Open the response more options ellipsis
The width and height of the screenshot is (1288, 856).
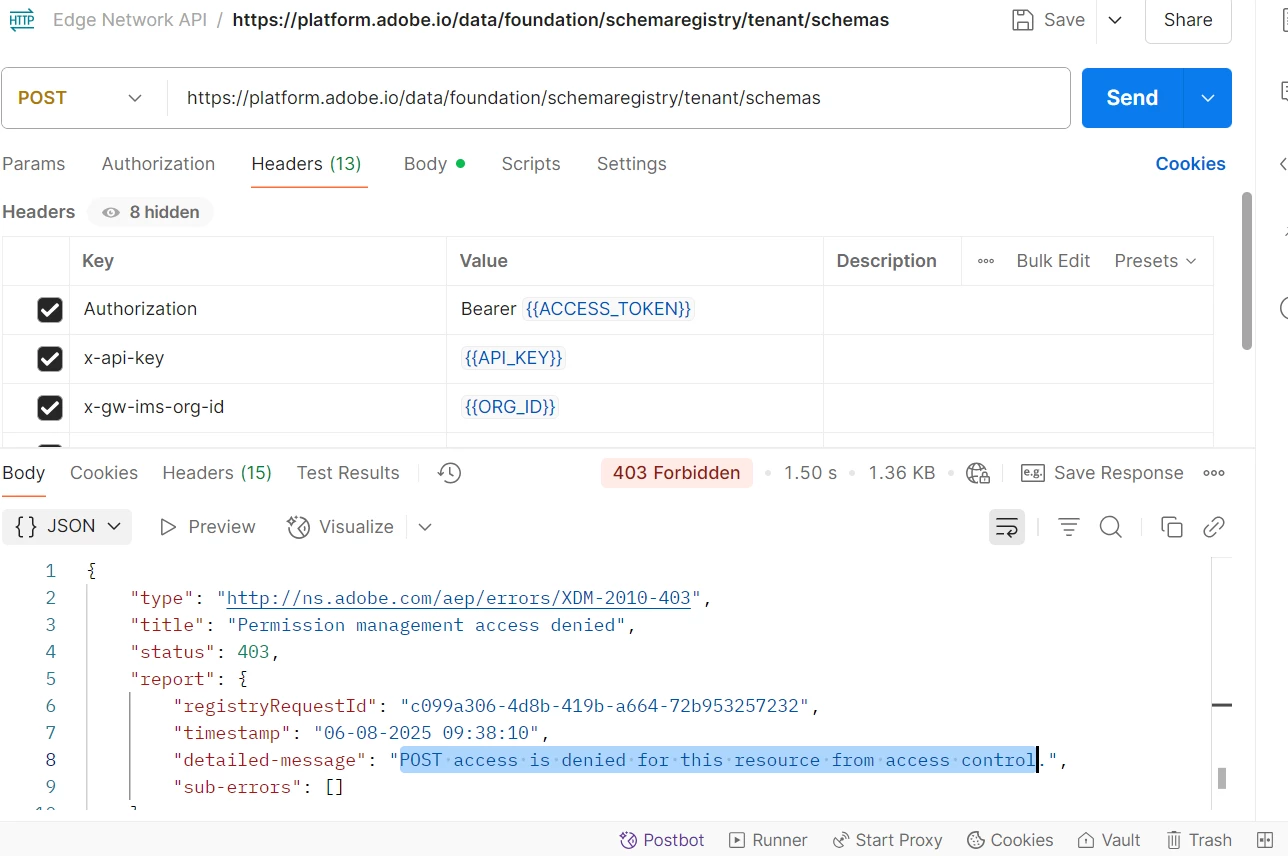coord(1214,473)
